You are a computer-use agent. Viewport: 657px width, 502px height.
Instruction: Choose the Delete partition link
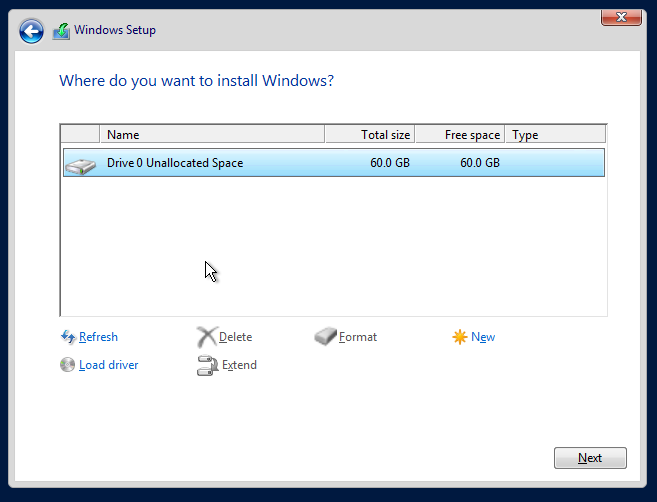235,337
